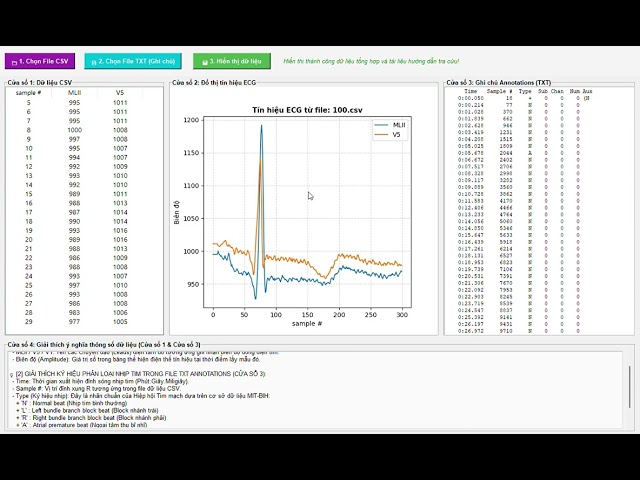Screen dimensions: 640x480
Task: Select the CSV row for sample 15
Action: pyautogui.click(x=84, y=194)
